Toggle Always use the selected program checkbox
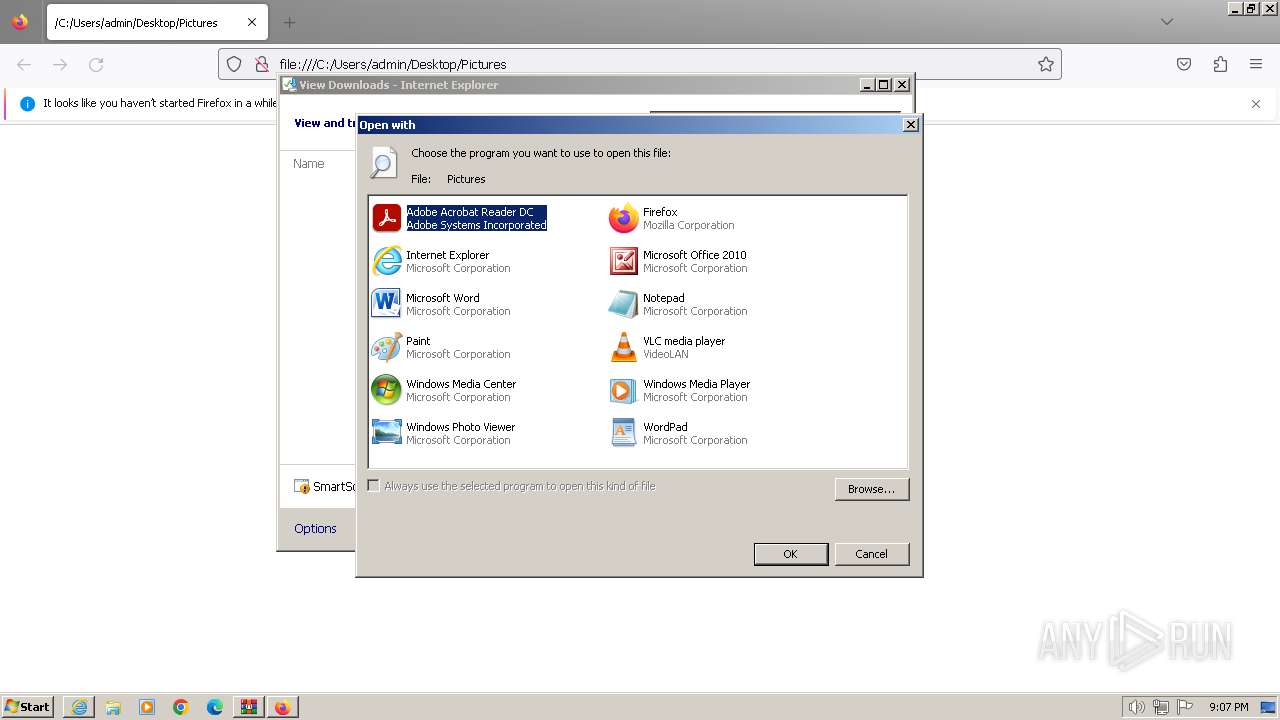Screen dimensions: 1280x720 click(x=373, y=486)
